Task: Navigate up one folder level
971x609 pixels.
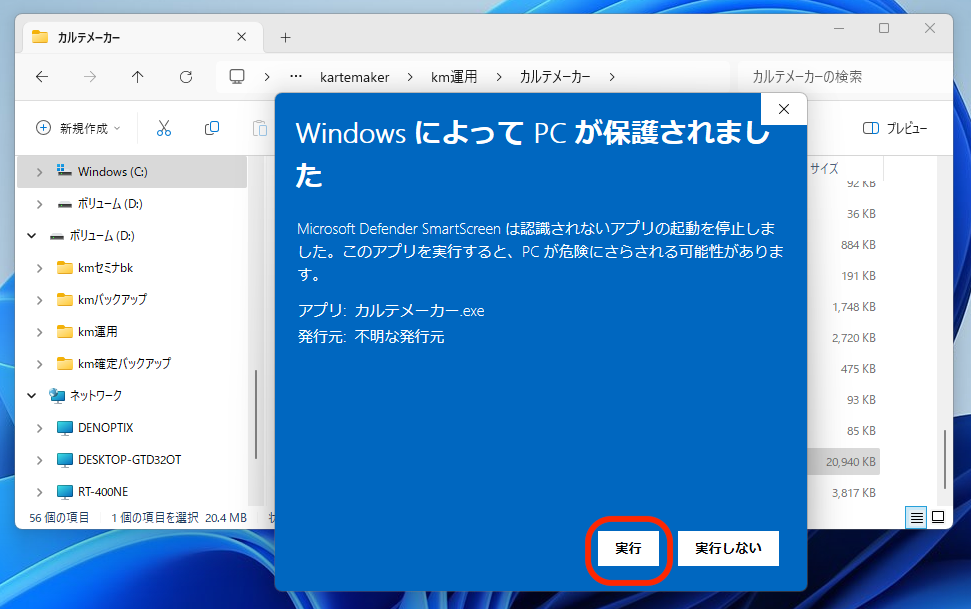Action: point(138,77)
